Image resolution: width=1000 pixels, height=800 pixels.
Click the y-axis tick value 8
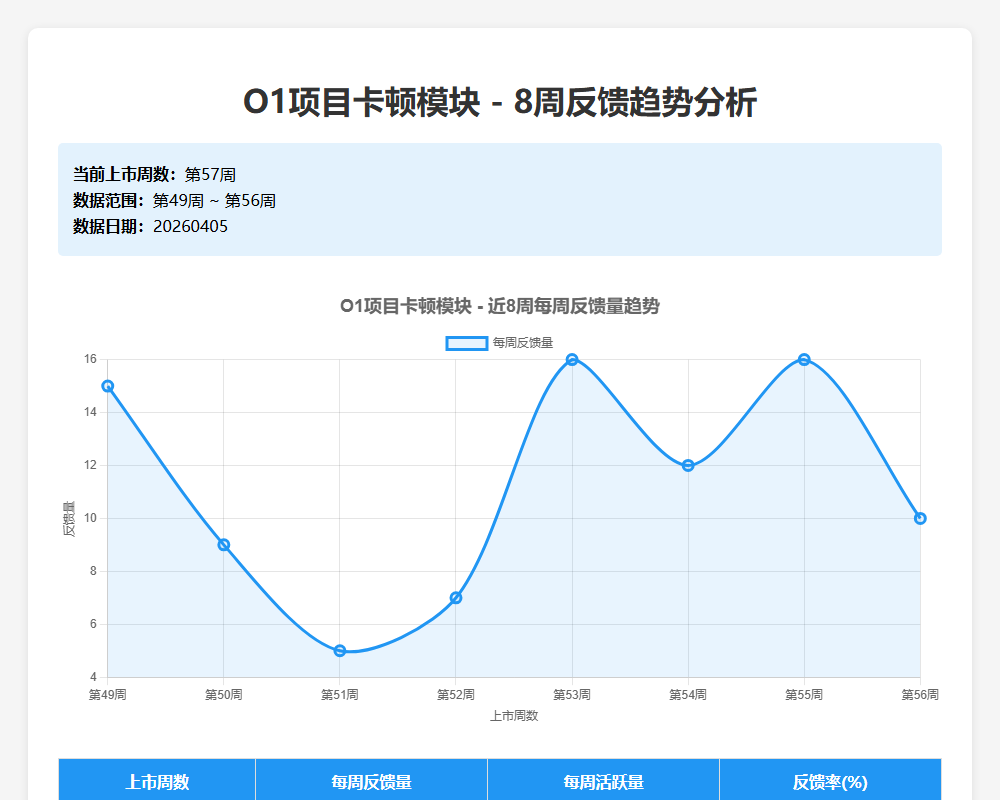(x=93, y=572)
